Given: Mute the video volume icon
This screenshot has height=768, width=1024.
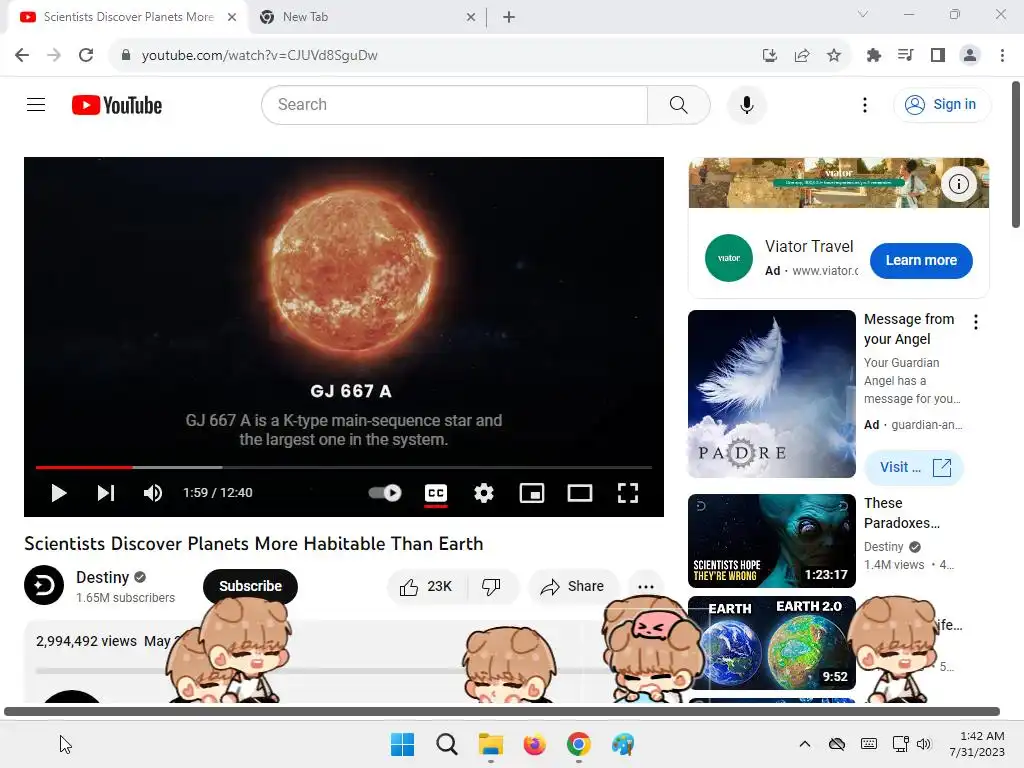Looking at the screenshot, I should coord(153,493).
